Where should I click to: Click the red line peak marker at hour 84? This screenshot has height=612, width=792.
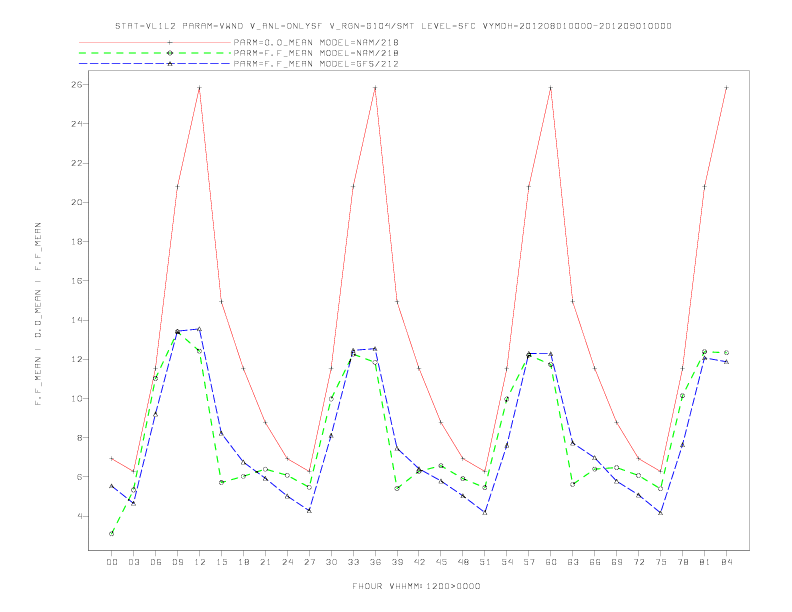point(726,88)
